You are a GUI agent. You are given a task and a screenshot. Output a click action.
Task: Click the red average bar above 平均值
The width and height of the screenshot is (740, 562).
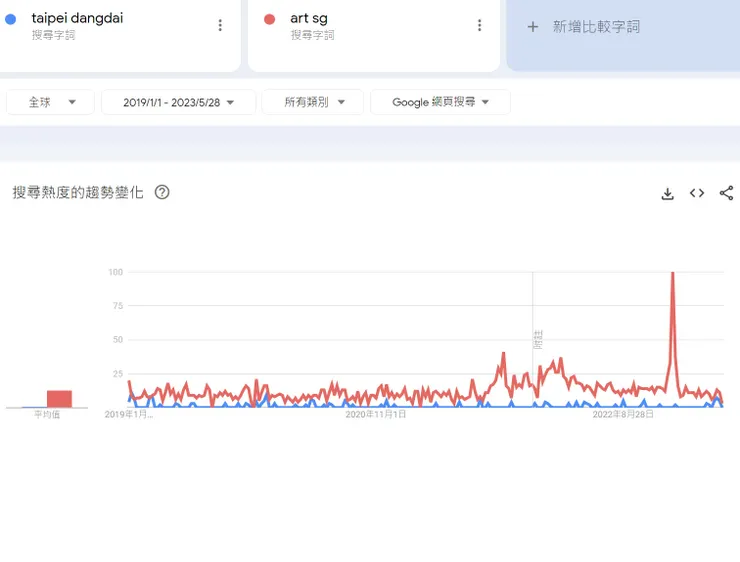59,399
